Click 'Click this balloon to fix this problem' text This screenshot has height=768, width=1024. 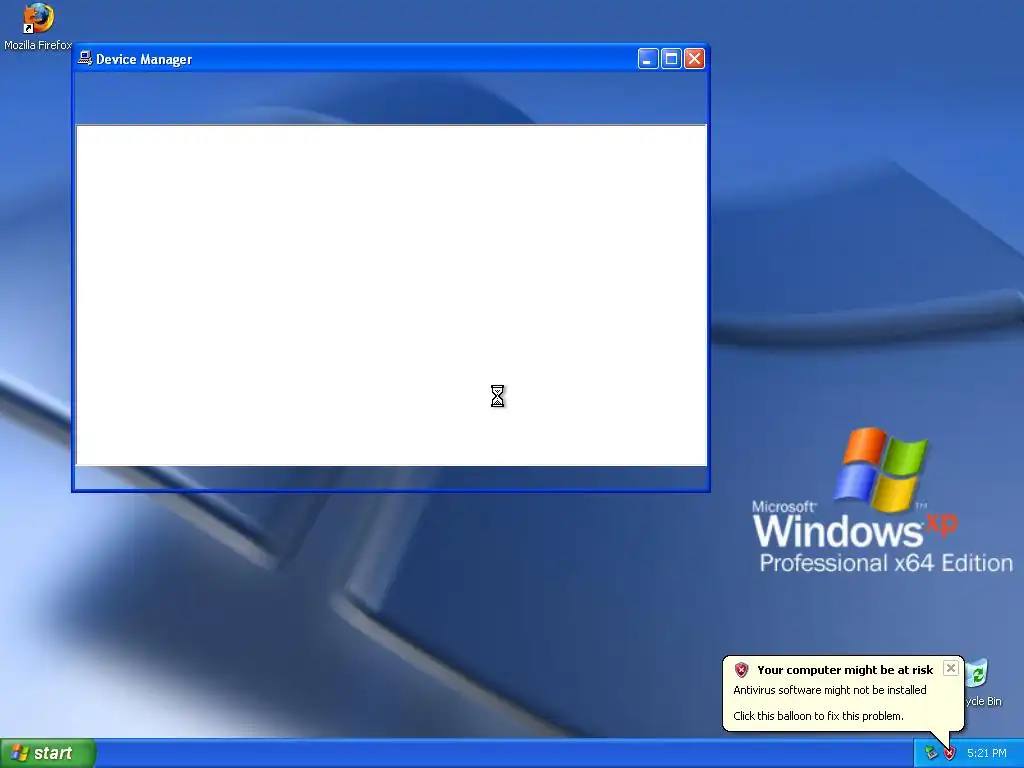coord(818,716)
